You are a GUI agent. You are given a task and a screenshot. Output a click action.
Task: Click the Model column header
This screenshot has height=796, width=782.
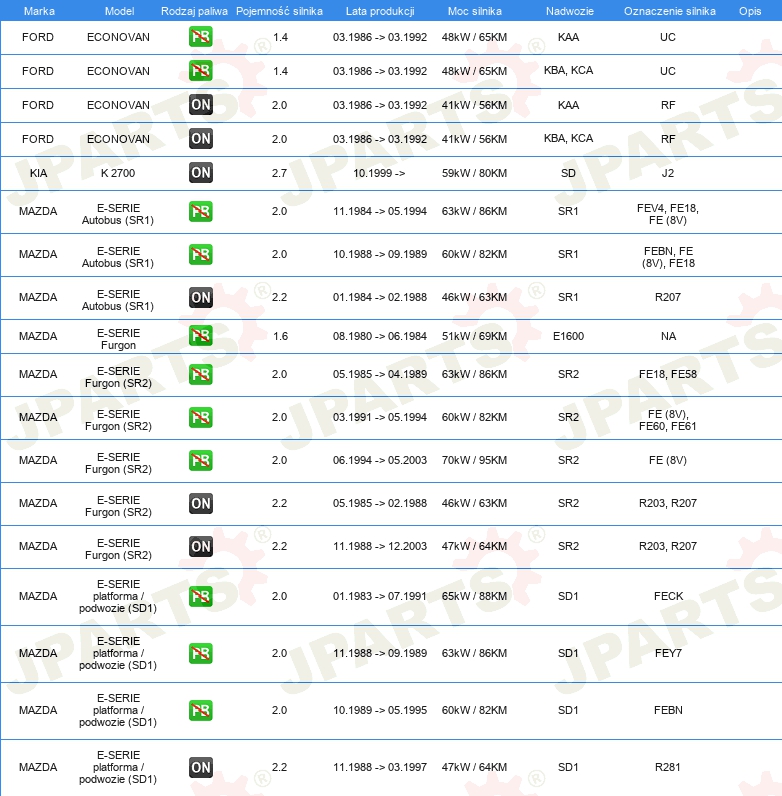pyautogui.click(x=119, y=11)
